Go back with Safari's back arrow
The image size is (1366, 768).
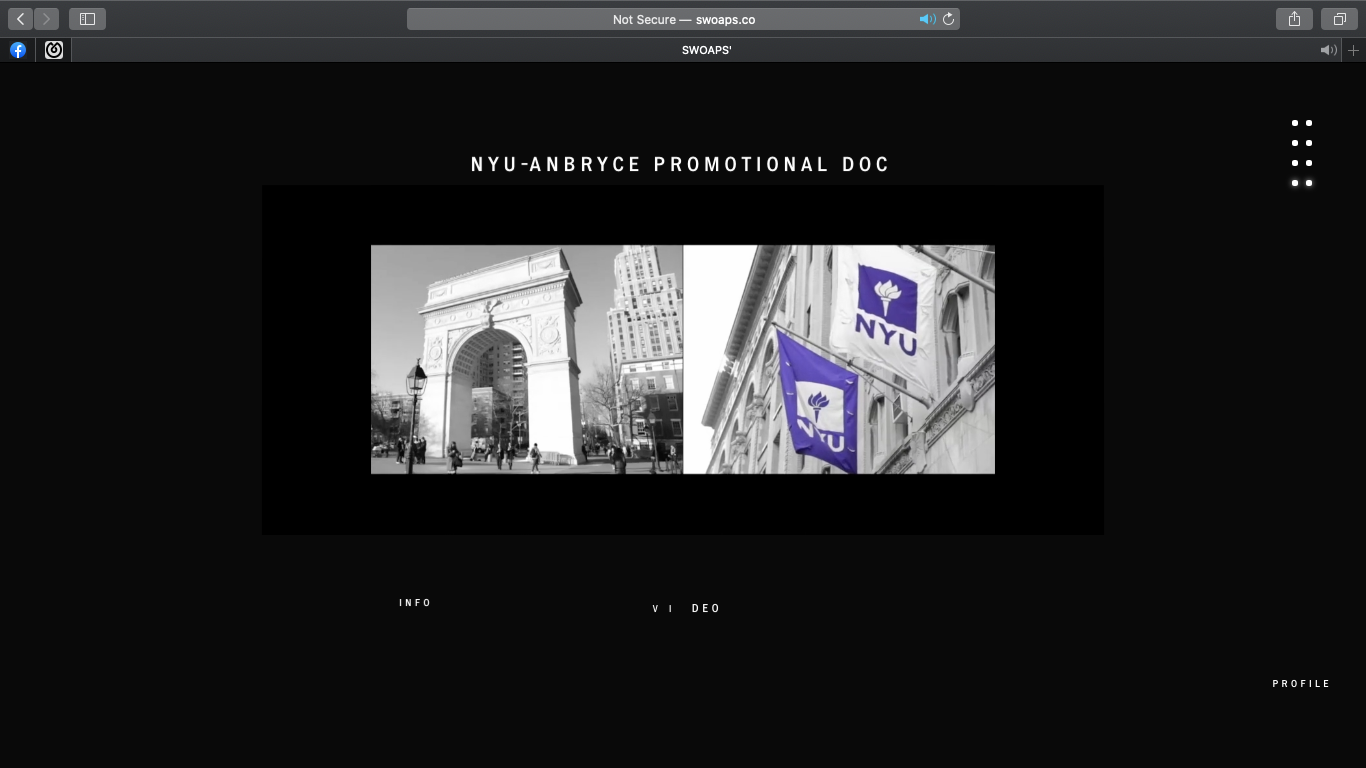click(21, 19)
